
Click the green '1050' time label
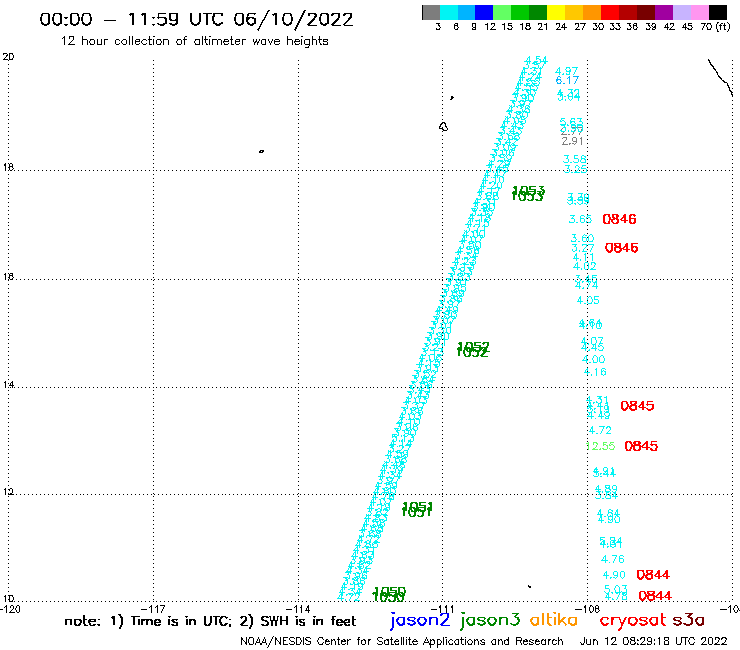click(389, 594)
